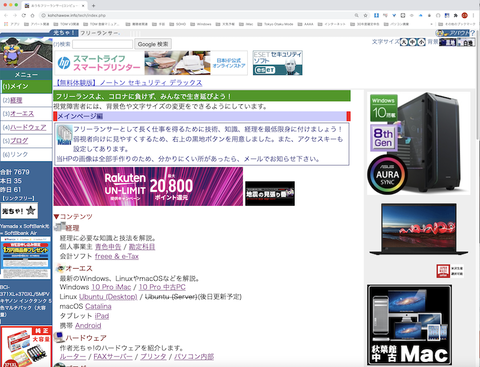
Task: Open the macOS Catalina link
Action: pyautogui.click(x=98, y=306)
